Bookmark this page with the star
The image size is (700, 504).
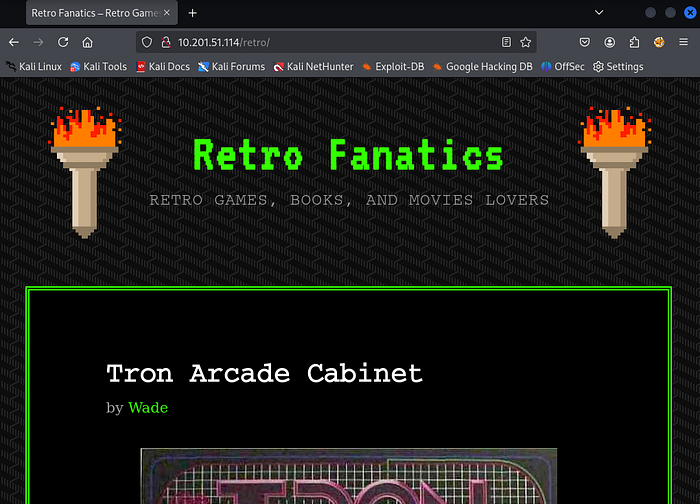pos(525,42)
